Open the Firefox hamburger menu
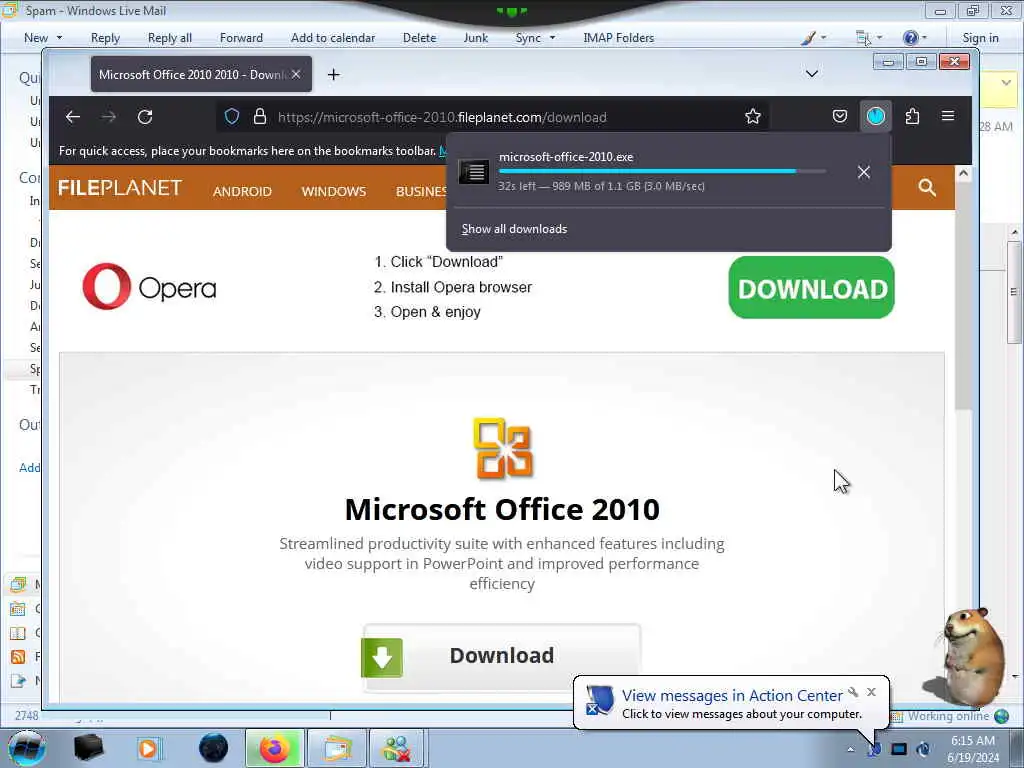Image resolution: width=1024 pixels, height=768 pixels. pyautogui.click(x=948, y=116)
